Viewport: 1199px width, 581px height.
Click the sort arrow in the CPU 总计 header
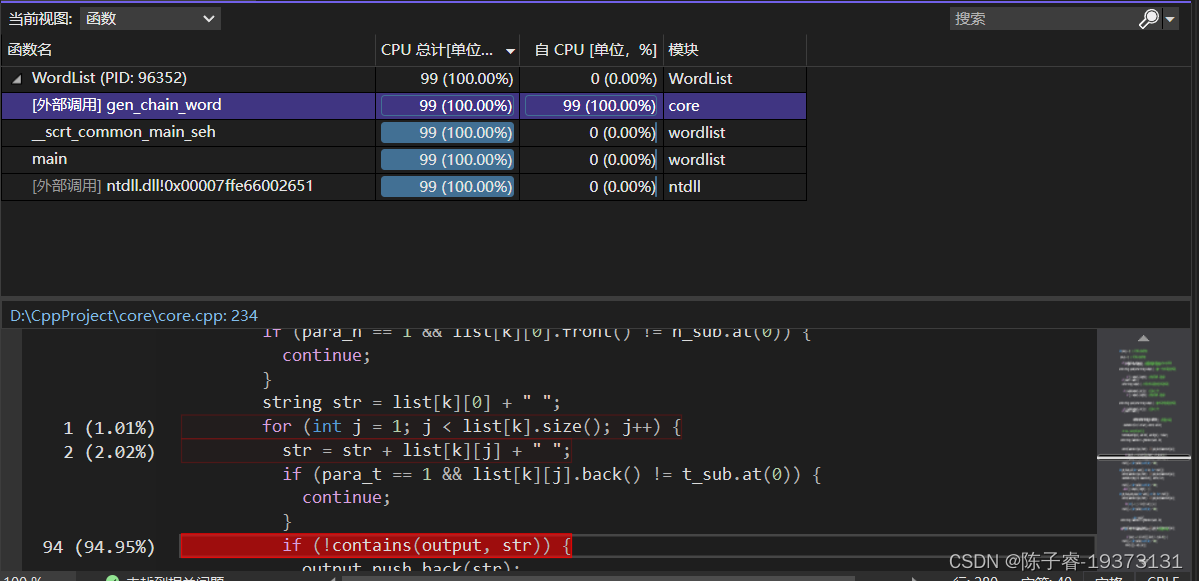511,52
